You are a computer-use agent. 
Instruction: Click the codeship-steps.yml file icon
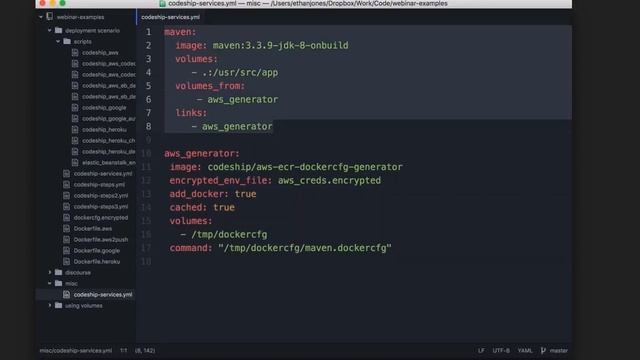(x=67, y=184)
